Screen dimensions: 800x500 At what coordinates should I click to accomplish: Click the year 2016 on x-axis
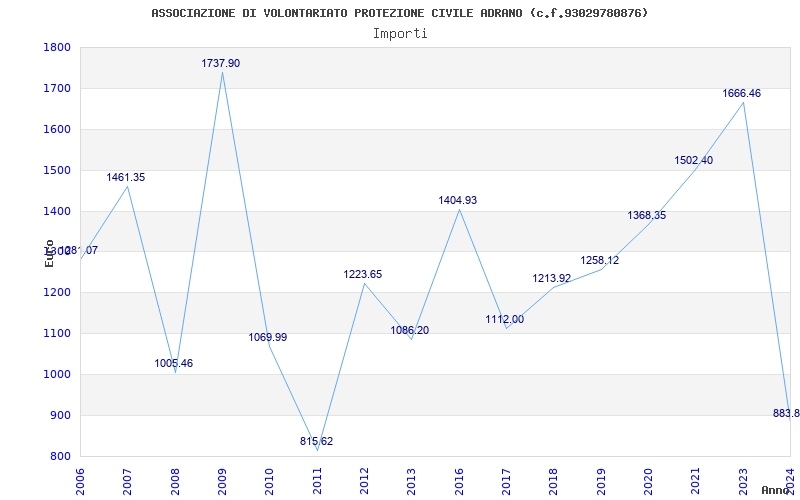459,480
